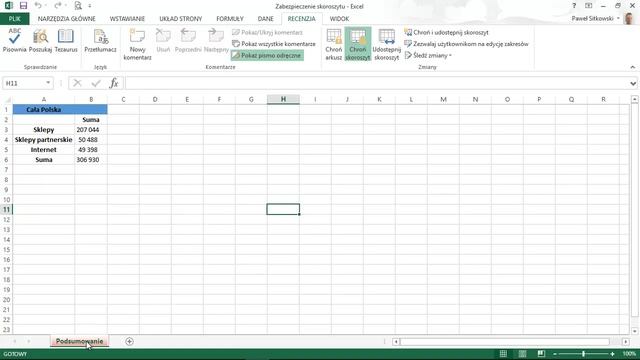This screenshot has height=360, width=640.
Task: Open the Śledź zmiany dropdown
Action: [x=428, y=55]
